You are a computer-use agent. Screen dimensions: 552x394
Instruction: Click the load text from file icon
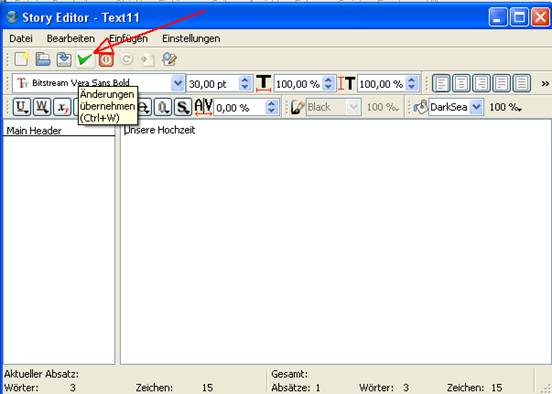tap(43, 59)
